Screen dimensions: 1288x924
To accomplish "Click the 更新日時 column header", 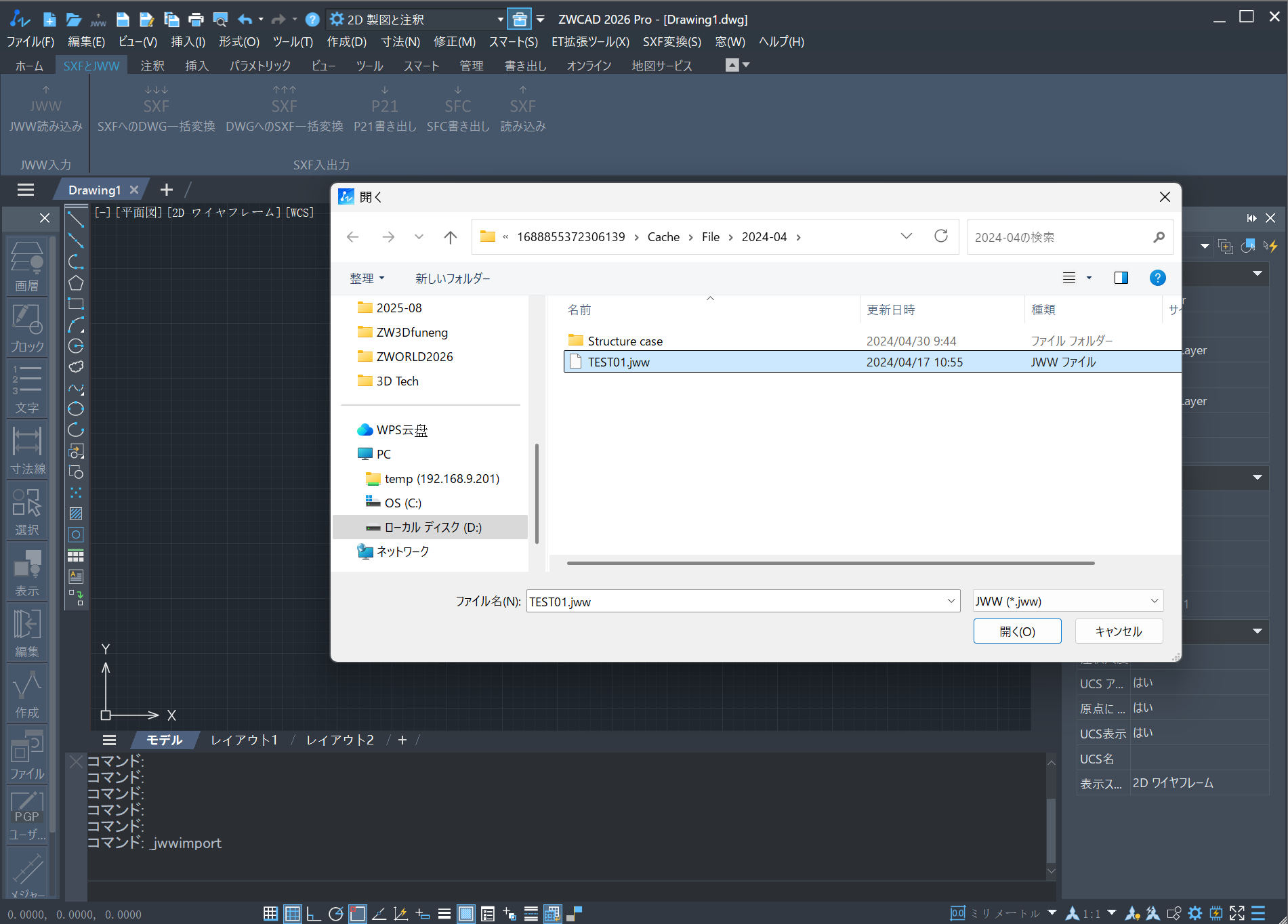I will point(942,310).
